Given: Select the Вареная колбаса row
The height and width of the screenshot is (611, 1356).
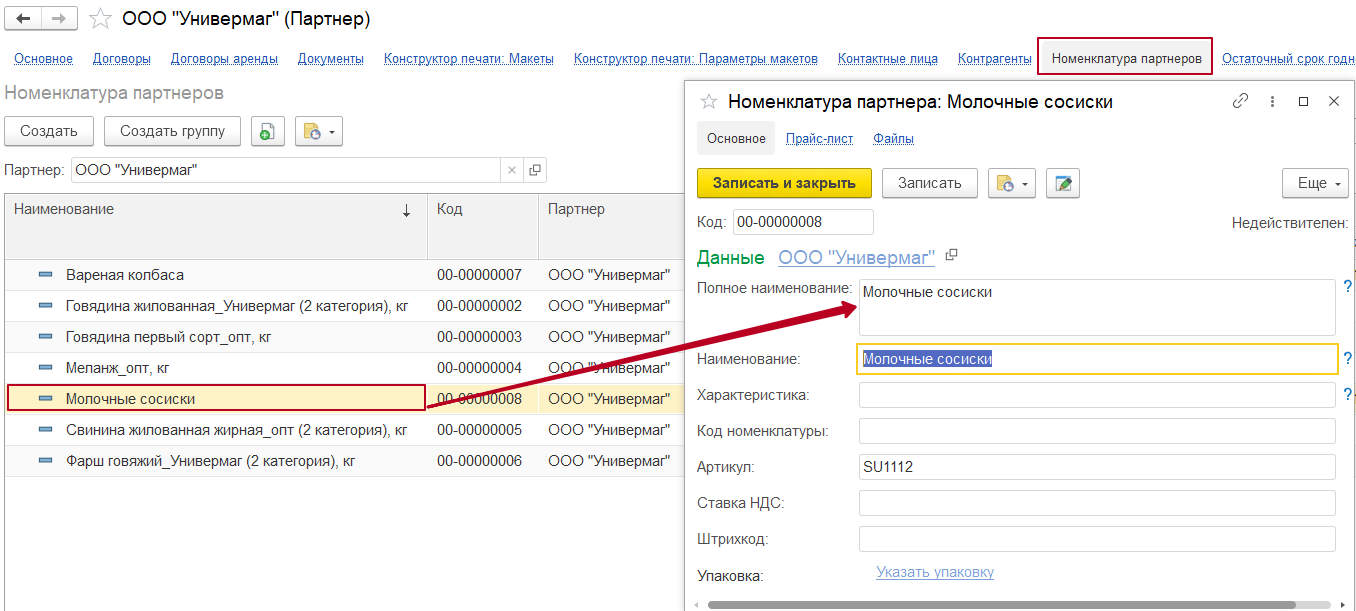Looking at the screenshot, I should coord(125,274).
